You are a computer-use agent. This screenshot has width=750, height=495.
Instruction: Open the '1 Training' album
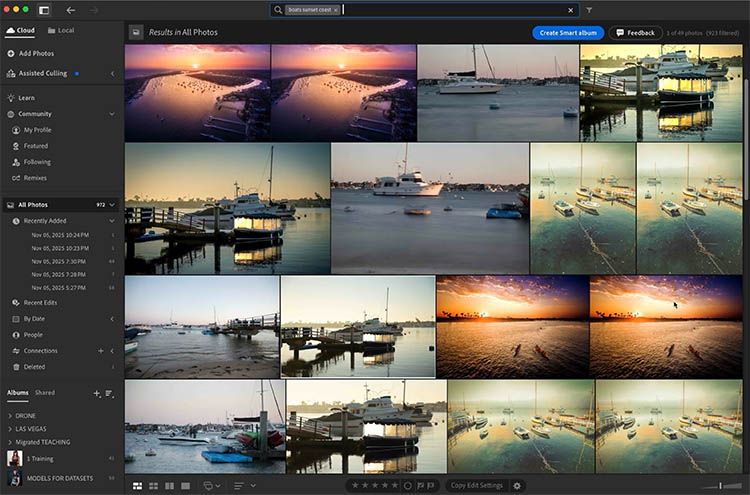[61, 458]
